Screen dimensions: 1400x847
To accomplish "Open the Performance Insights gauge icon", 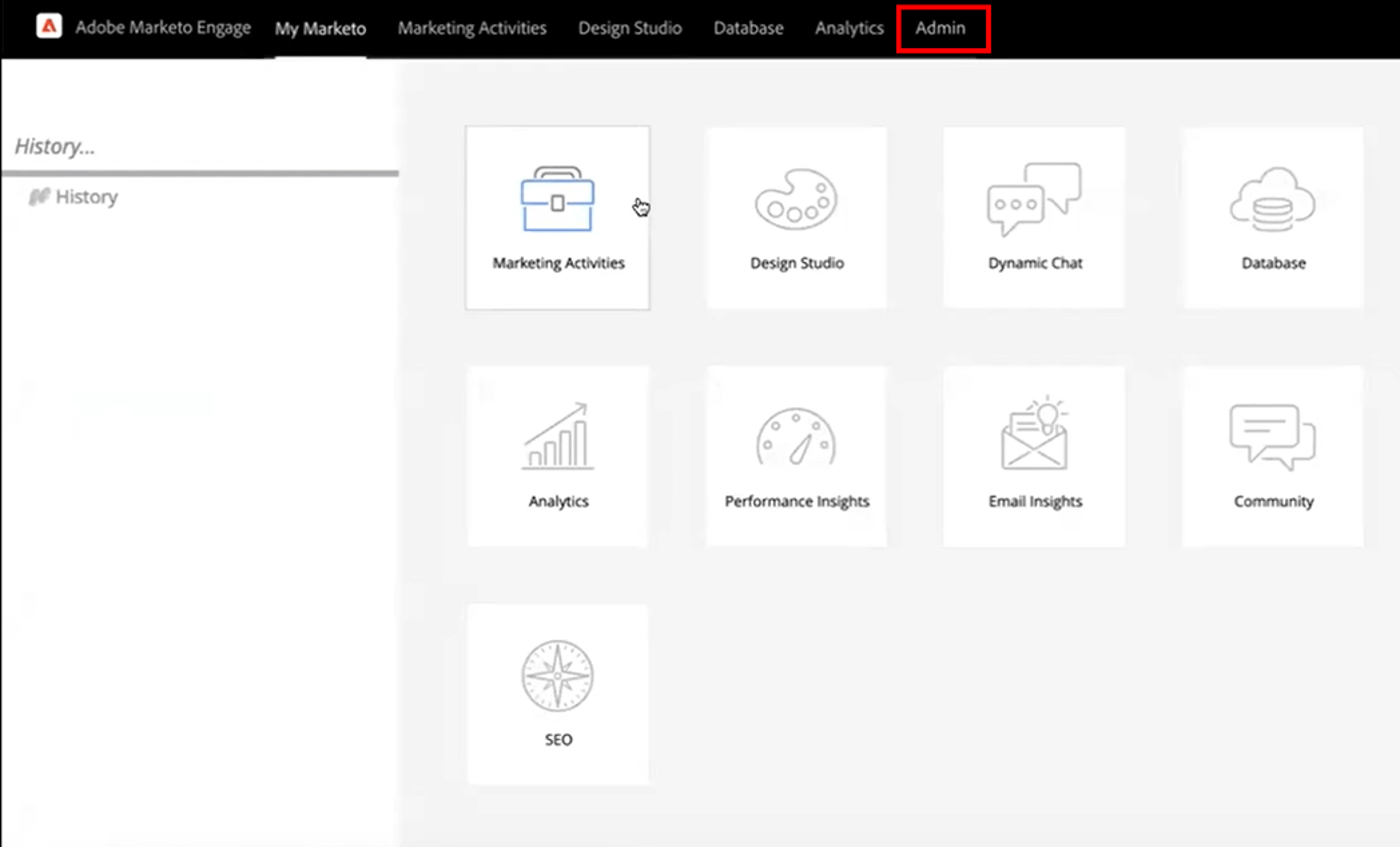I will click(796, 436).
